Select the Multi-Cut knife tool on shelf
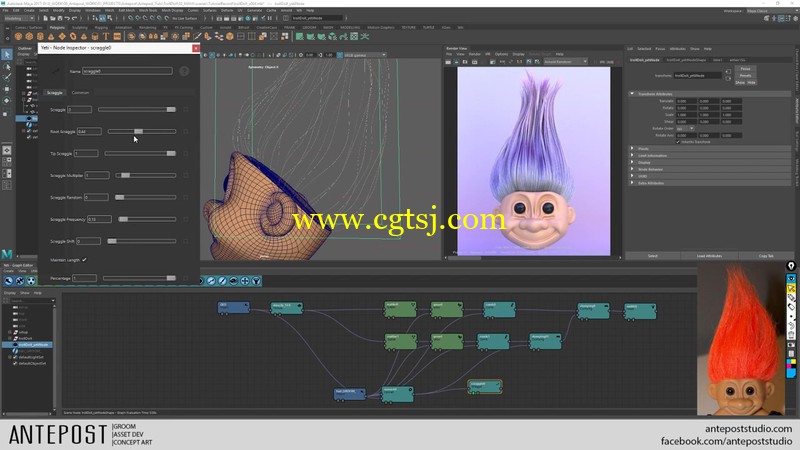800x450 pixels. coord(197,37)
